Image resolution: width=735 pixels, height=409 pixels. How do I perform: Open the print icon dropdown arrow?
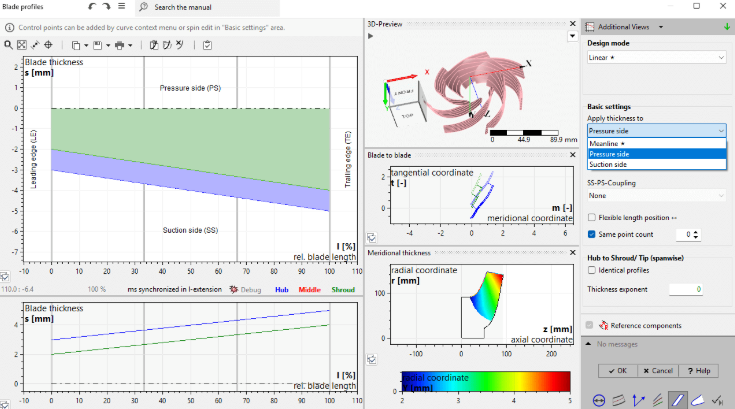point(130,45)
